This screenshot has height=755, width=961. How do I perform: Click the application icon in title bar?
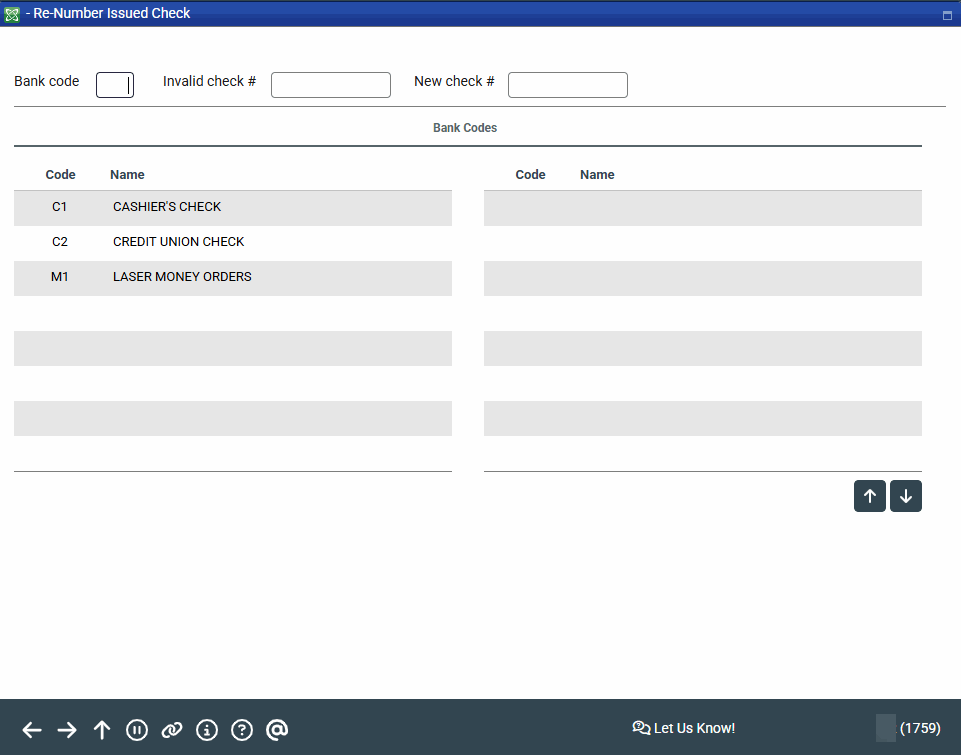12,14
